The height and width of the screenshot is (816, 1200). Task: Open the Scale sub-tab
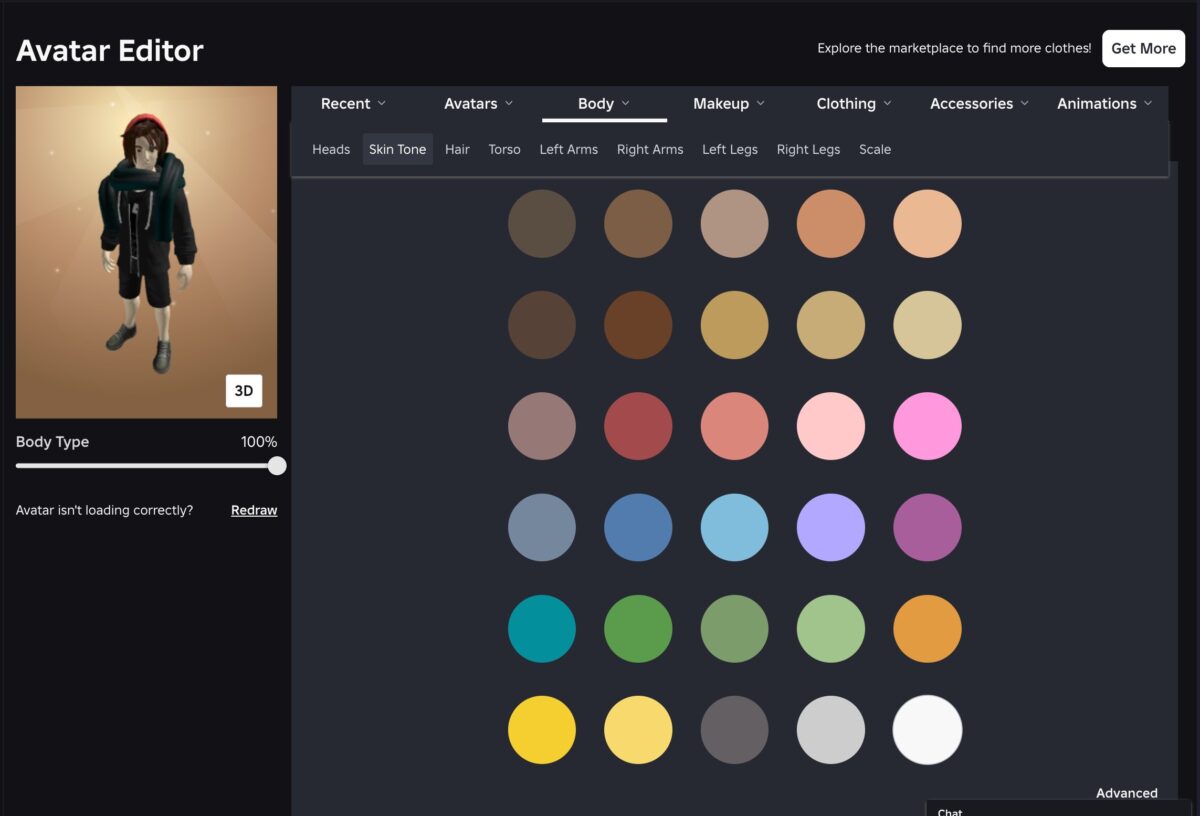pyautogui.click(x=875, y=149)
